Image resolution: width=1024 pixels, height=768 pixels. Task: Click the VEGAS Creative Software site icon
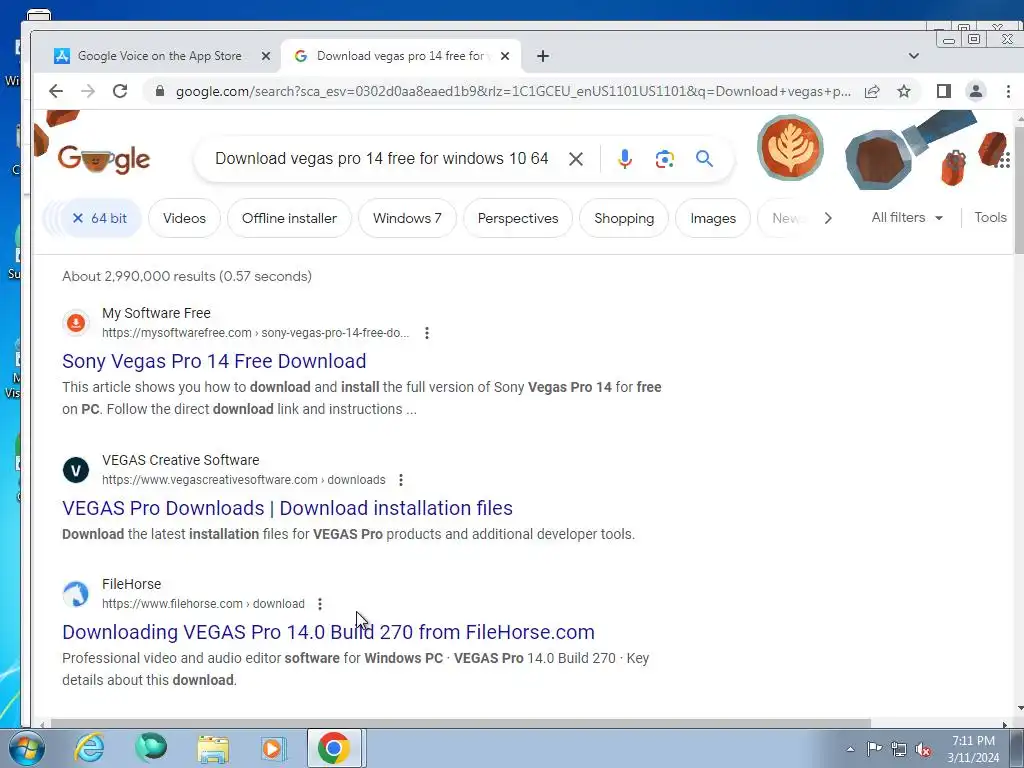tap(76, 470)
